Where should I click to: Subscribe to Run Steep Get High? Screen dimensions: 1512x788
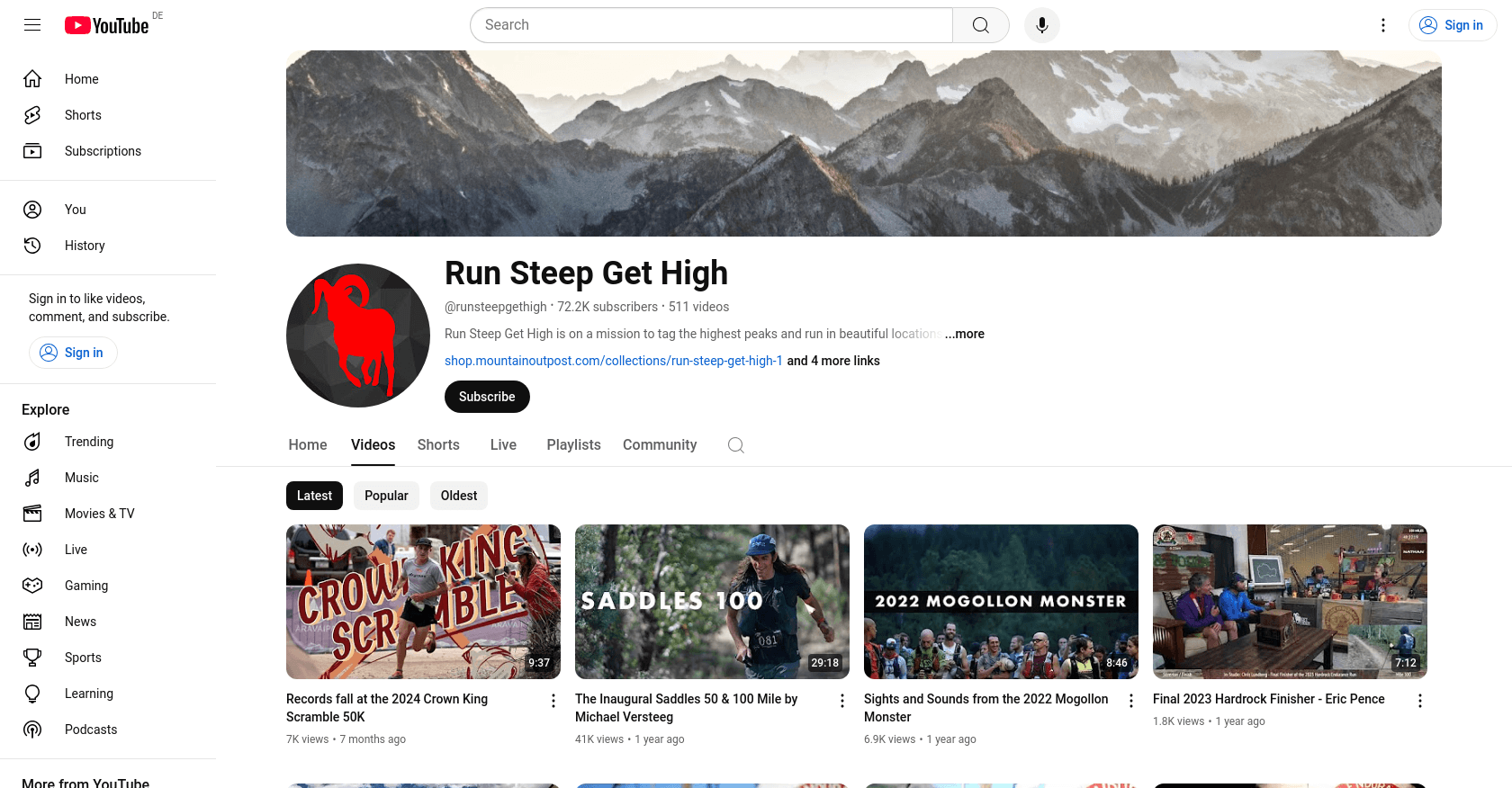(487, 397)
